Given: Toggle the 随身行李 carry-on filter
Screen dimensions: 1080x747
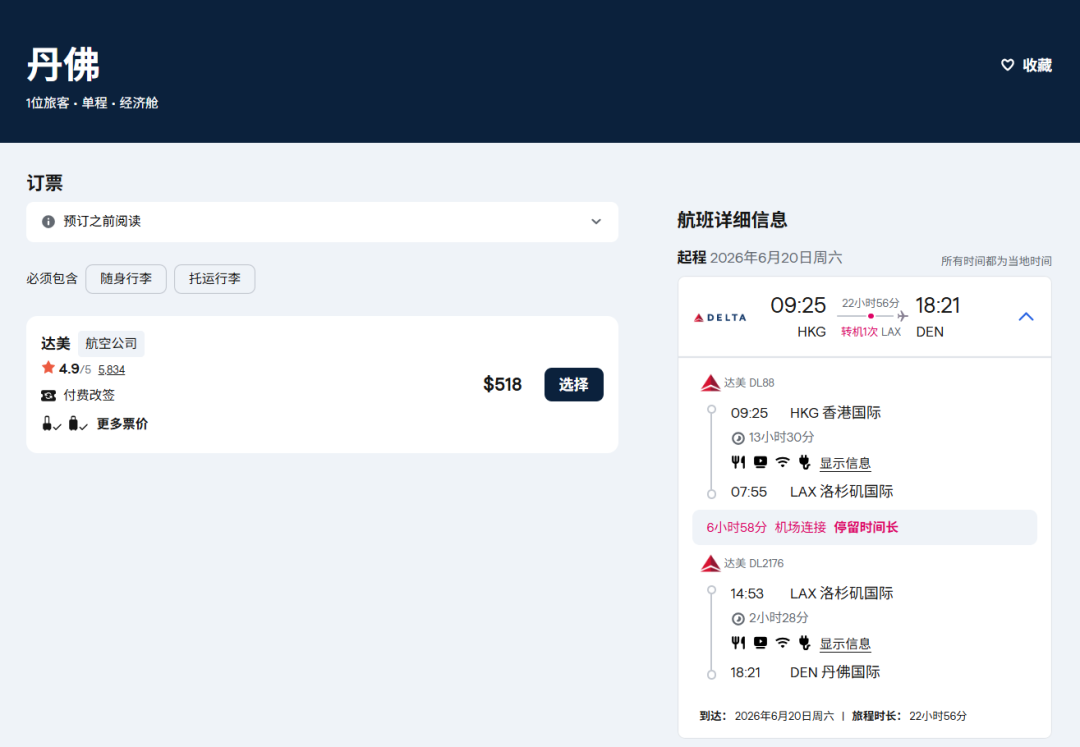Looking at the screenshot, I should coord(126,279).
